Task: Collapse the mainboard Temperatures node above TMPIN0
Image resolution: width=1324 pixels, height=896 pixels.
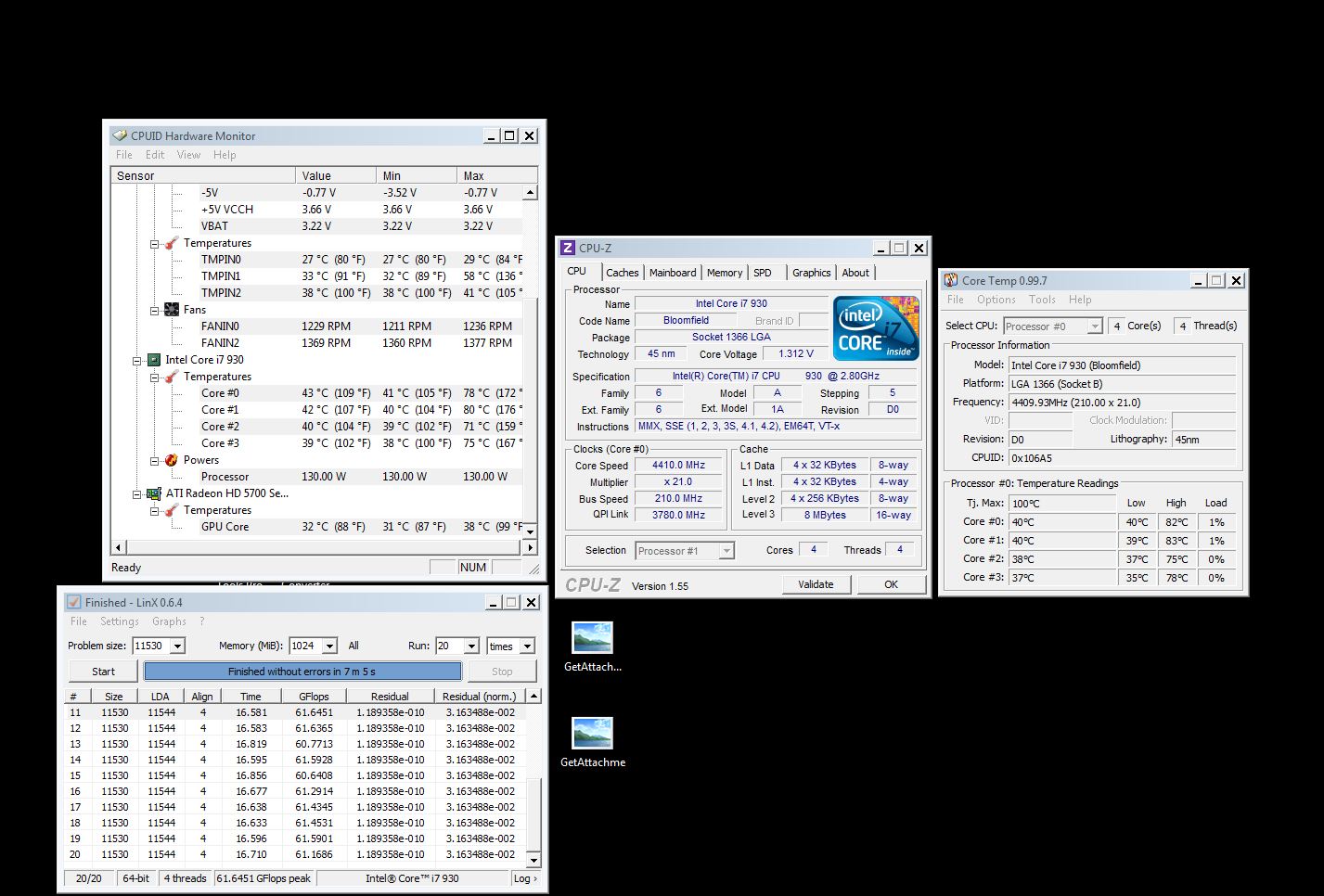Action: click(x=154, y=243)
